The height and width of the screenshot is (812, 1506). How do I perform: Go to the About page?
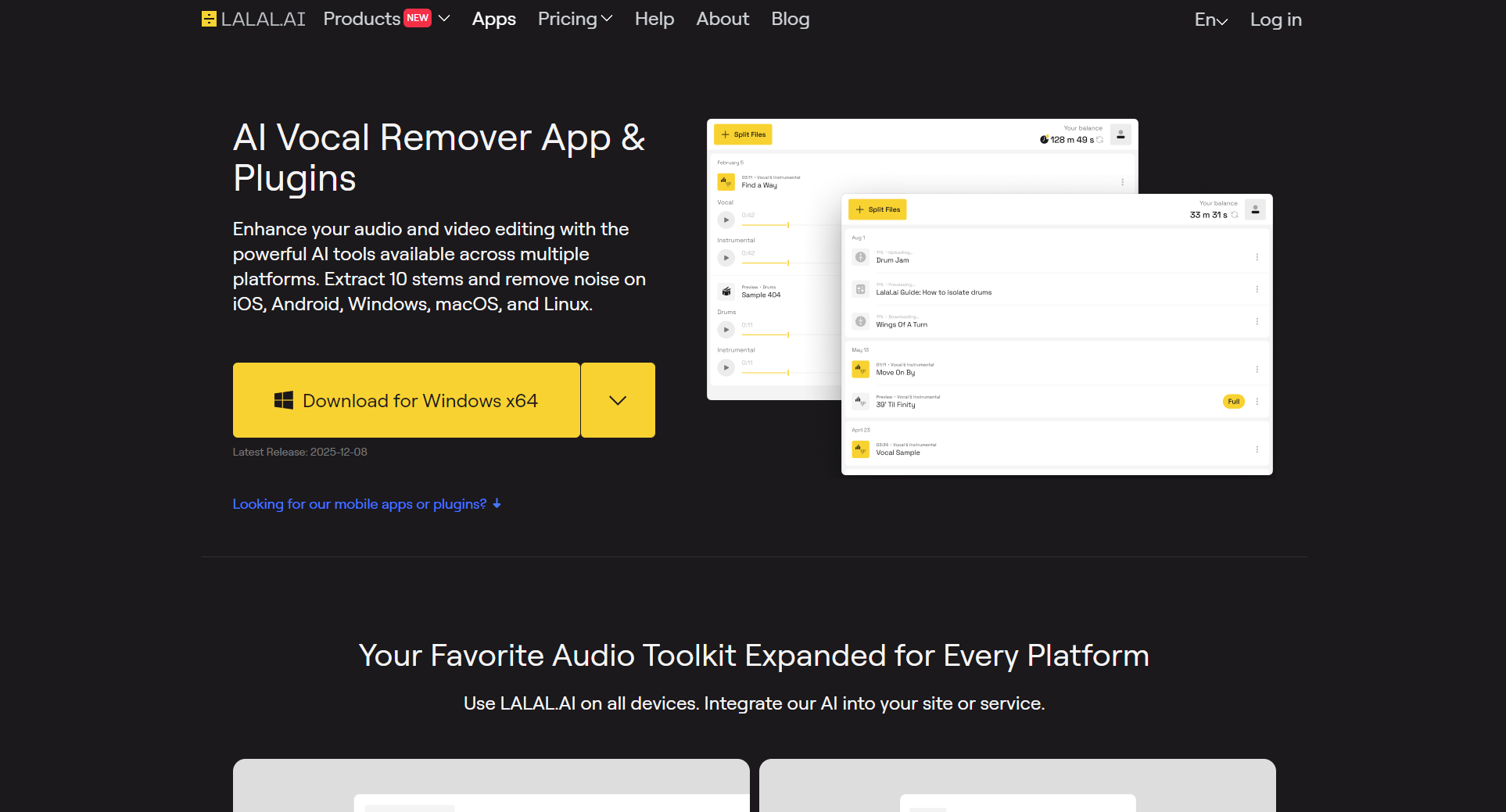tap(722, 19)
